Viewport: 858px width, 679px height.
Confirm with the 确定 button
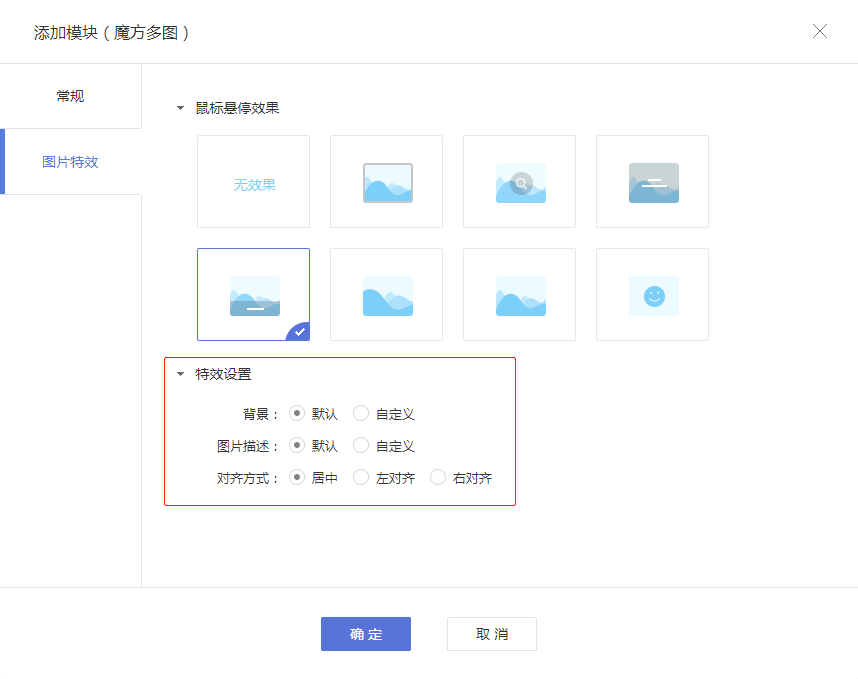point(366,634)
